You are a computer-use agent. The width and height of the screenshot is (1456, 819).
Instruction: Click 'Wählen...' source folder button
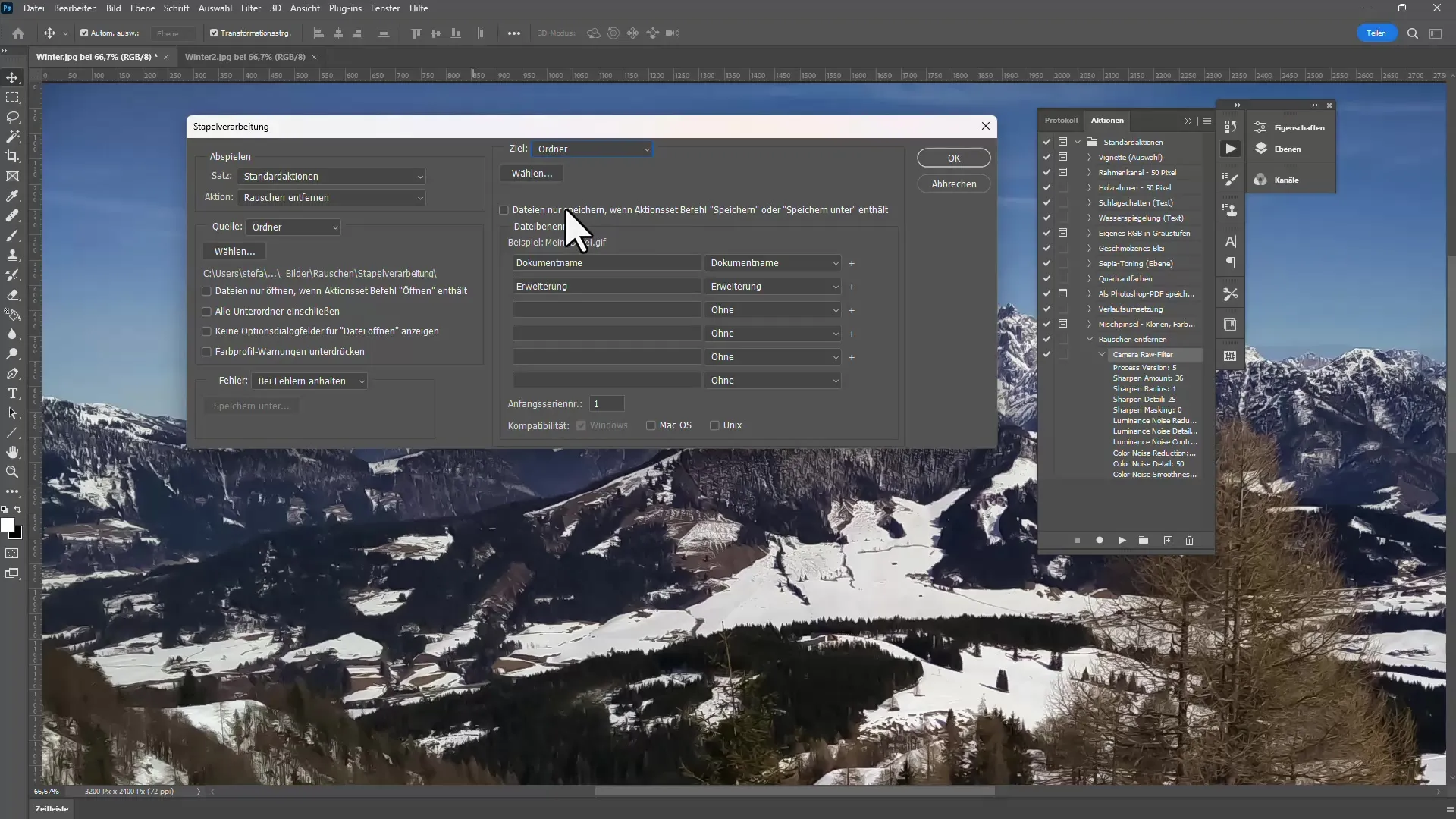tap(233, 251)
